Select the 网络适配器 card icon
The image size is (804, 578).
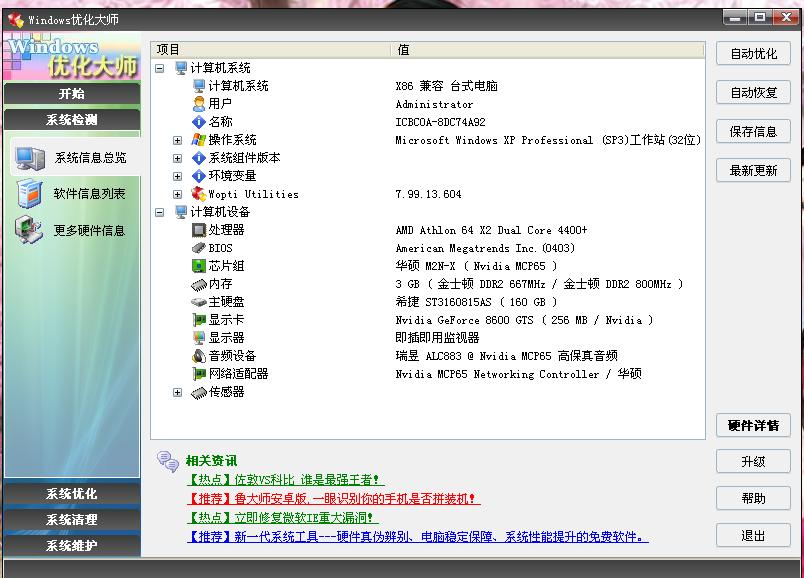click(199, 374)
